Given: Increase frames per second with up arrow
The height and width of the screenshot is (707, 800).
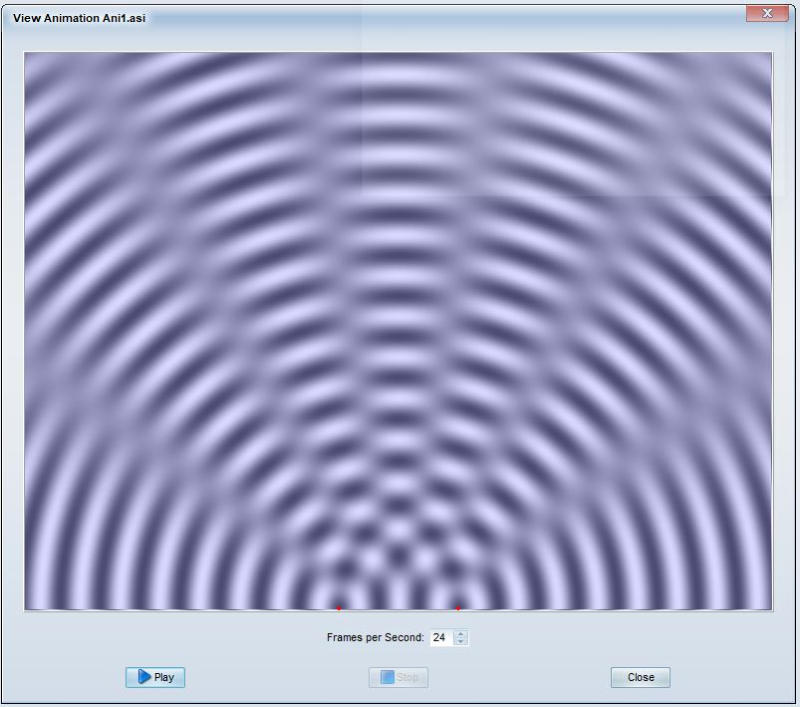Looking at the screenshot, I should coord(461,634).
